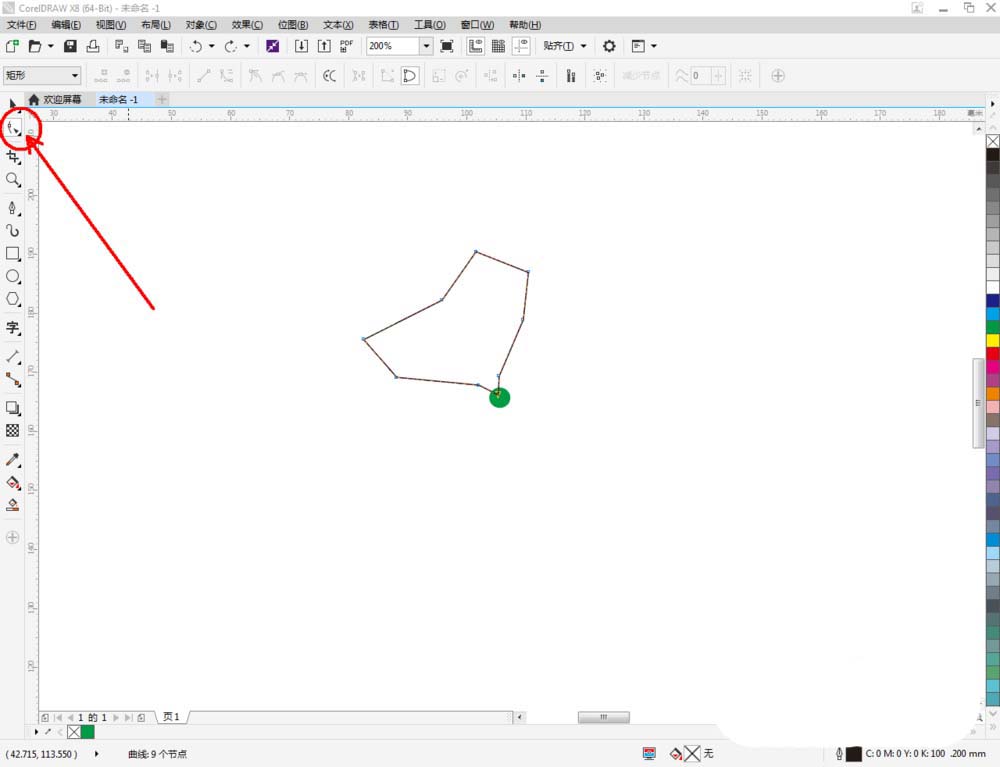Select the Crop tool
Image resolution: width=1000 pixels, height=767 pixels.
(x=13, y=156)
